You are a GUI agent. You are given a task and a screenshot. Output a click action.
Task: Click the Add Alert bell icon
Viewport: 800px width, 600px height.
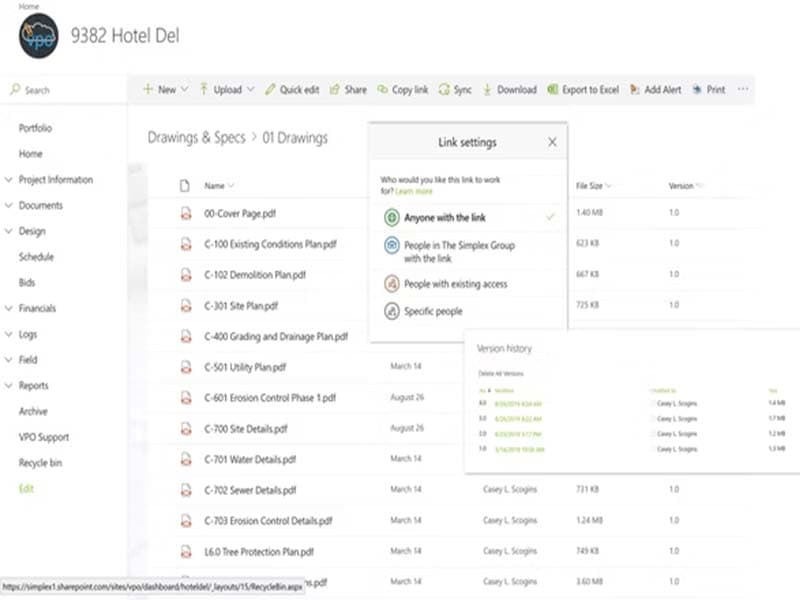[635, 90]
